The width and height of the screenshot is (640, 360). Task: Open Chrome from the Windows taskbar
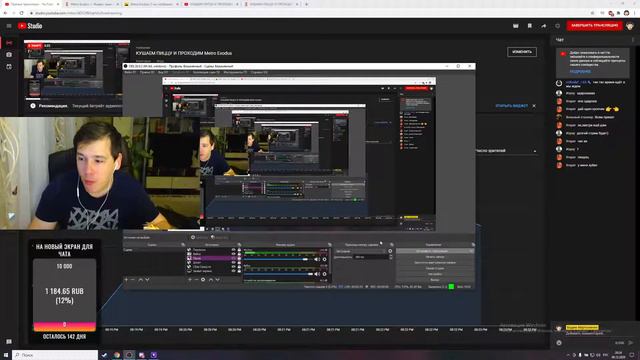click(x=117, y=355)
